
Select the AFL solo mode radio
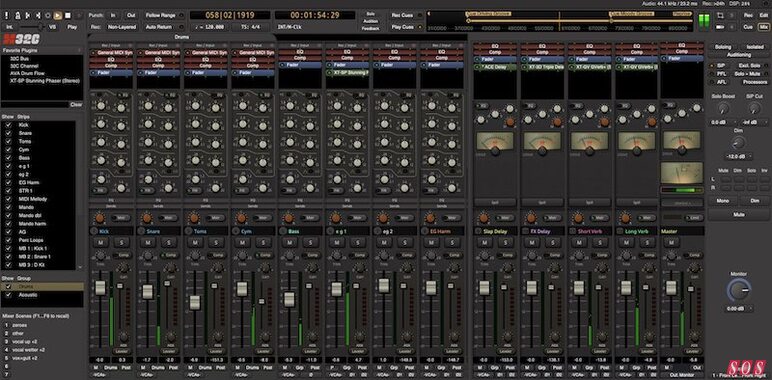click(x=711, y=82)
